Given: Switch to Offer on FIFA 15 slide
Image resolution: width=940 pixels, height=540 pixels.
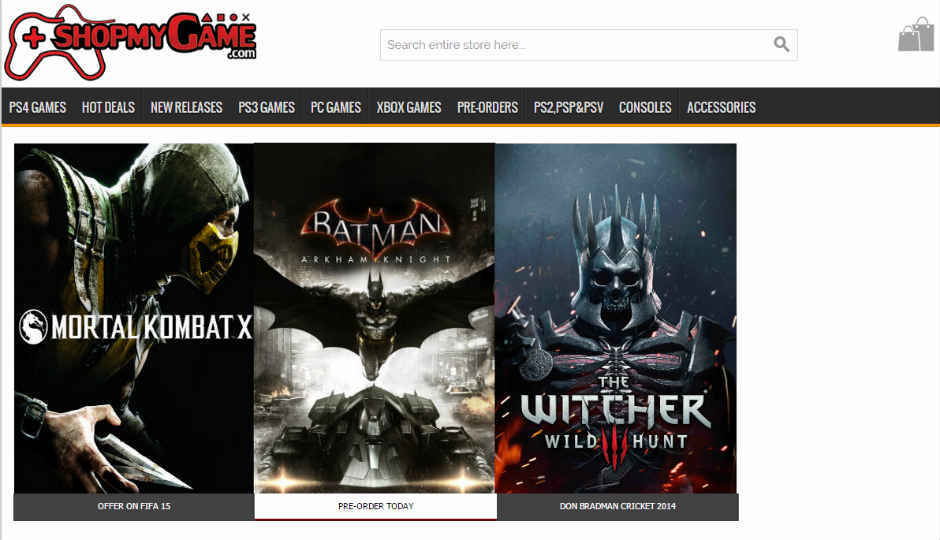Looking at the screenshot, I should coord(134,506).
